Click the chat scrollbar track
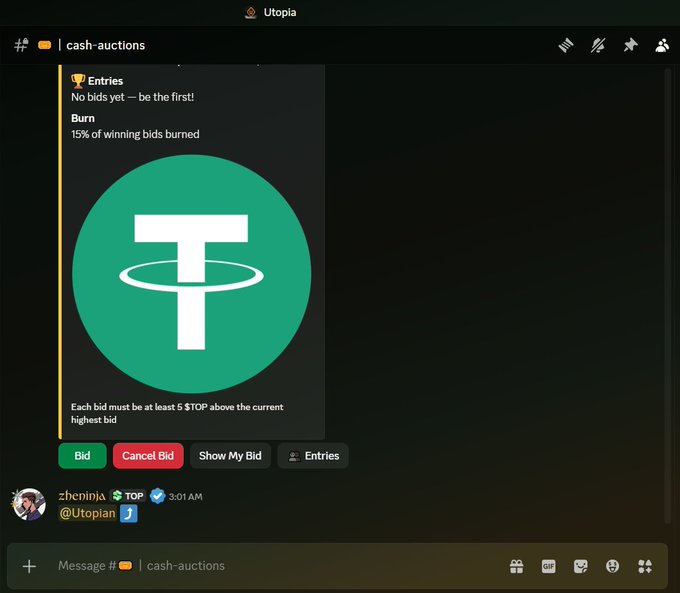The image size is (680, 593). (x=668, y=295)
